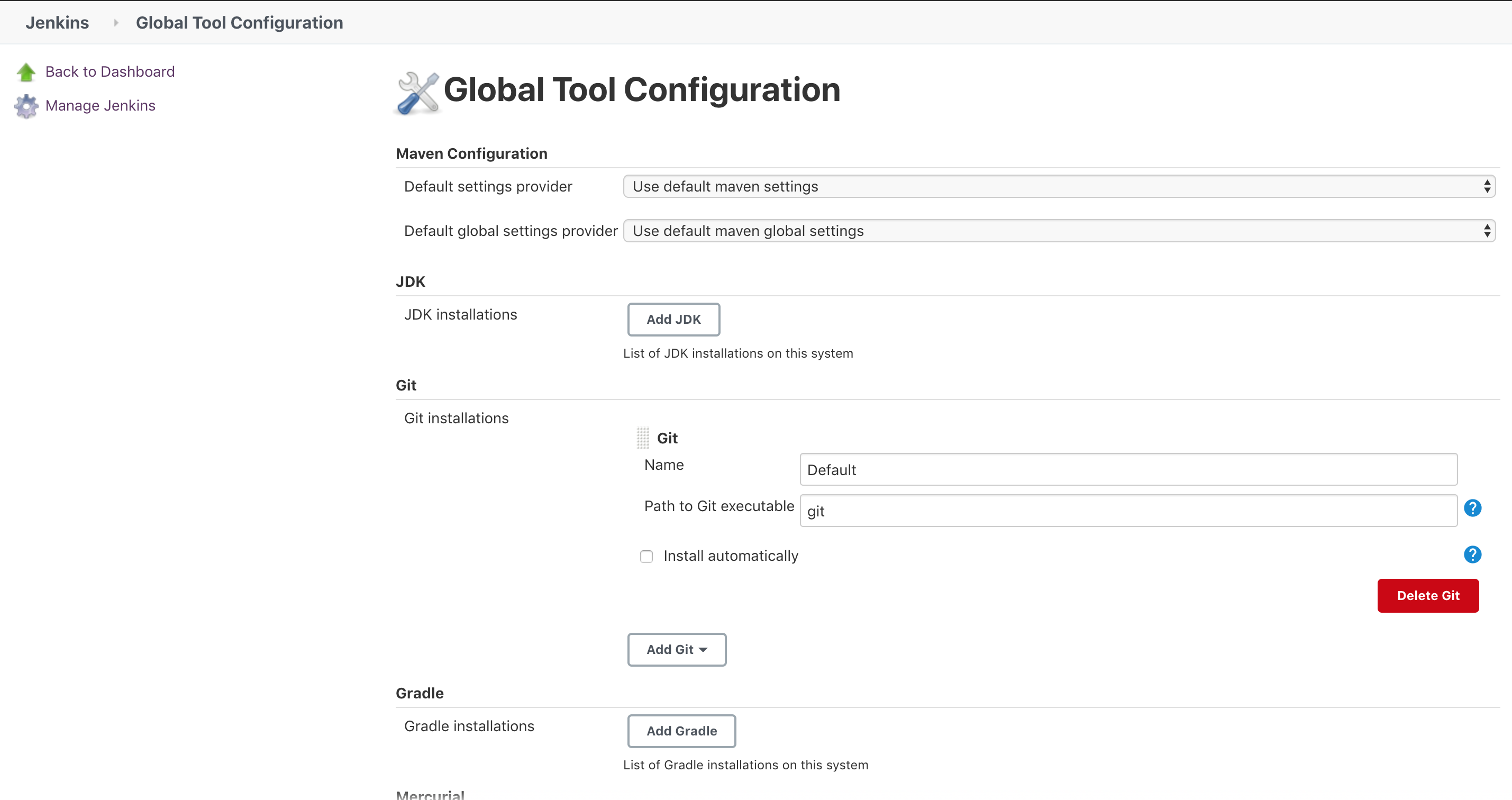The height and width of the screenshot is (800, 1512).
Task: Open Default settings provider dropdown
Action: pos(1058,187)
